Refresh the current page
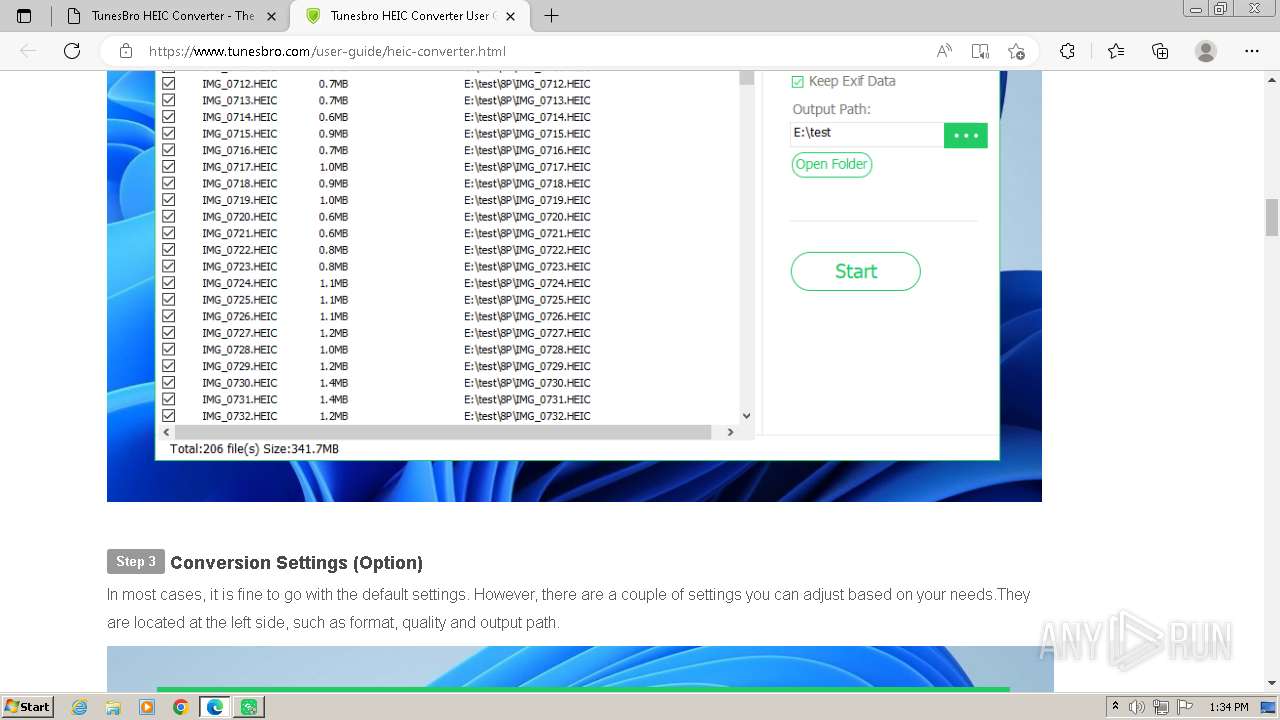This screenshot has width=1280, height=720. [x=72, y=51]
